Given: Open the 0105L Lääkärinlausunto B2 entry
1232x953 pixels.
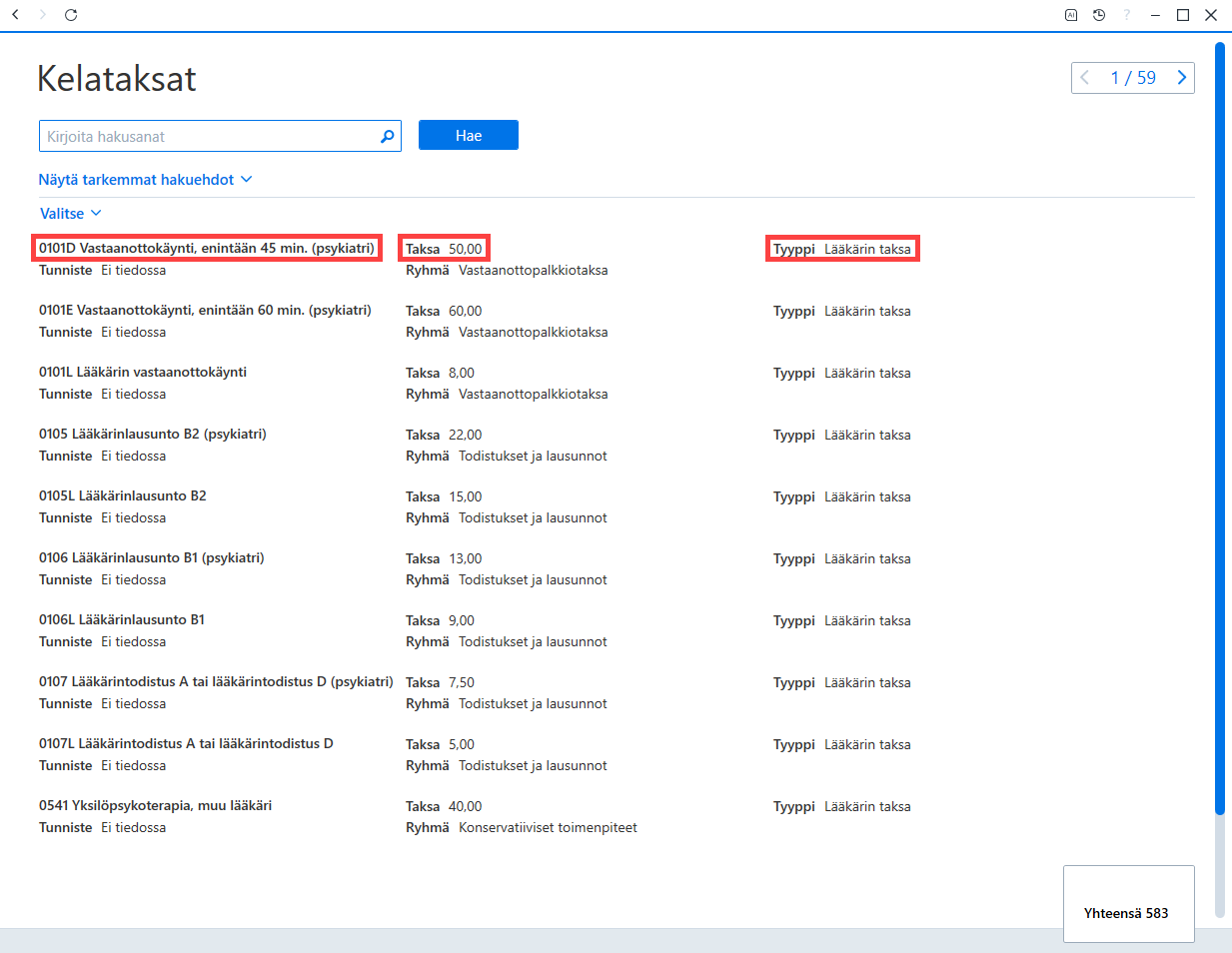Looking at the screenshot, I should coord(123,496).
